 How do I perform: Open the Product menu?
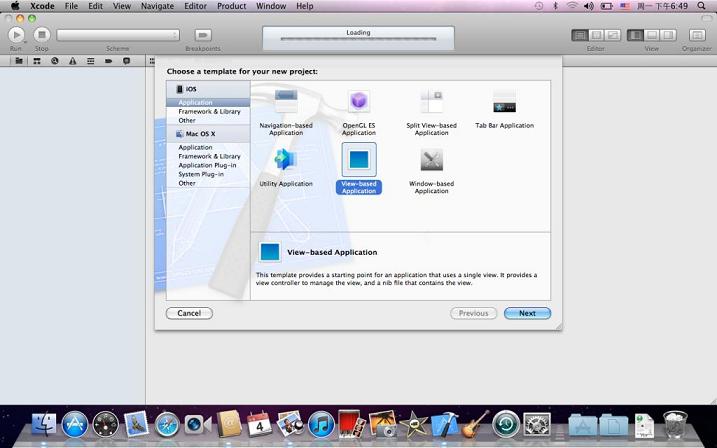231,6
